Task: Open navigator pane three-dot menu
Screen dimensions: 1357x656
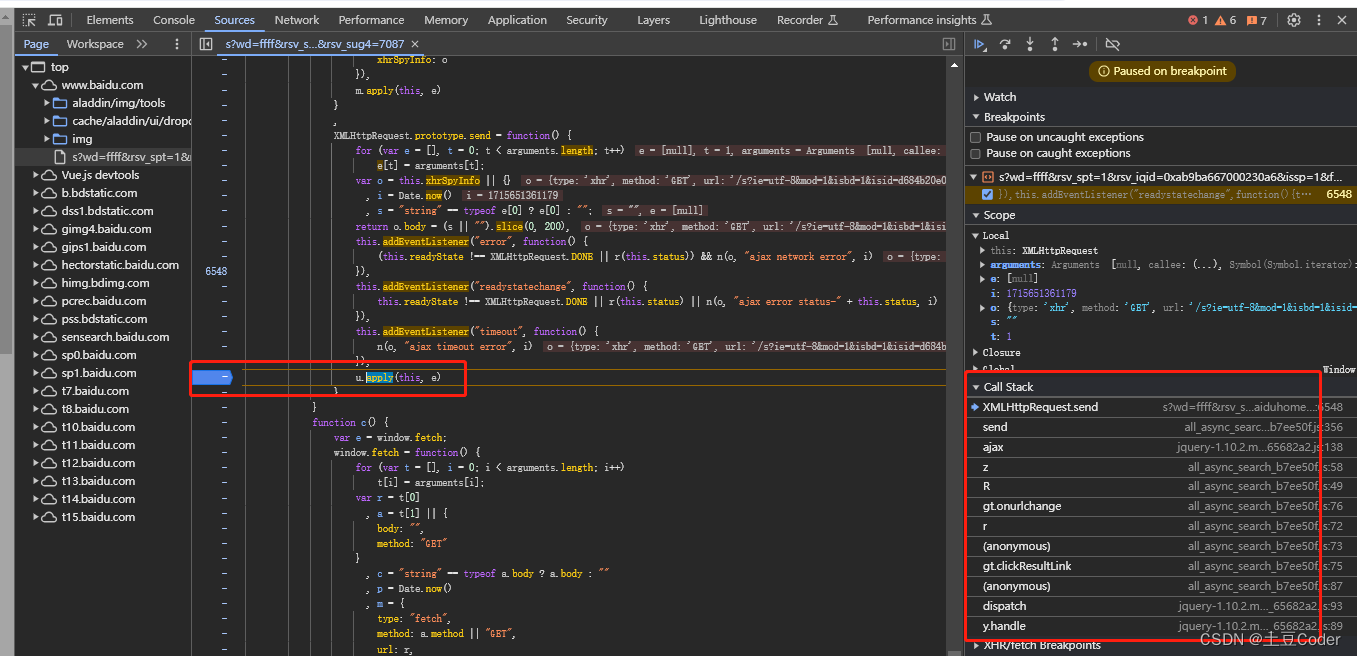Action: tap(177, 44)
